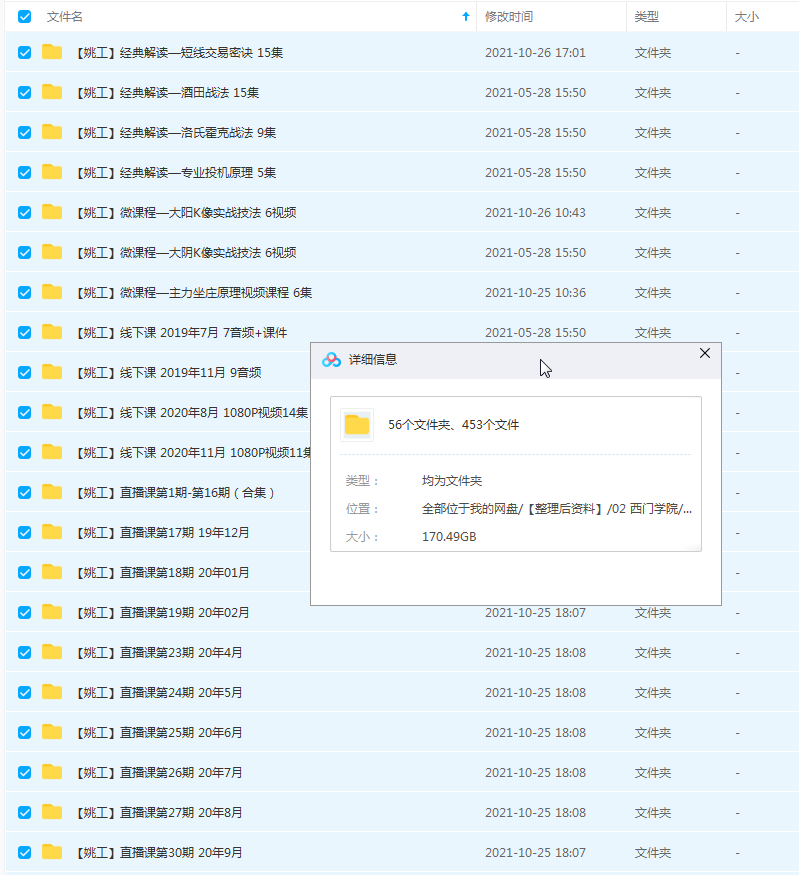The image size is (799, 875).
Task: Click folder icon of 直播课第24期 20年5月
Action: 52,692
